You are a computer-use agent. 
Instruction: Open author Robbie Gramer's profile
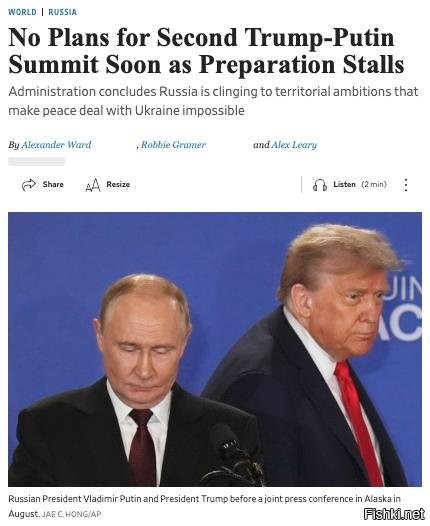(173, 145)
